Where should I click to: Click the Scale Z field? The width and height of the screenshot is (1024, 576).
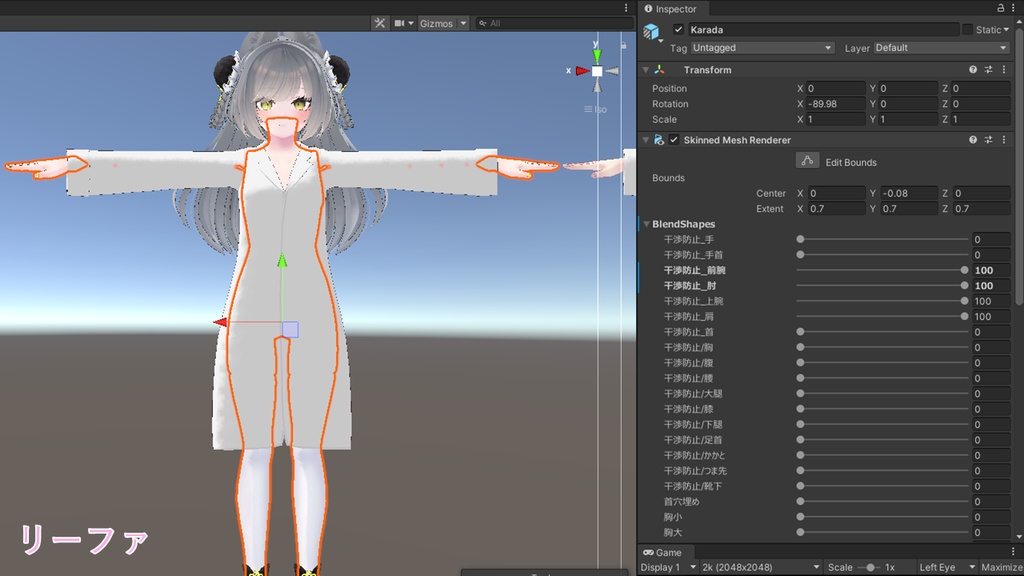coord(980,120)
